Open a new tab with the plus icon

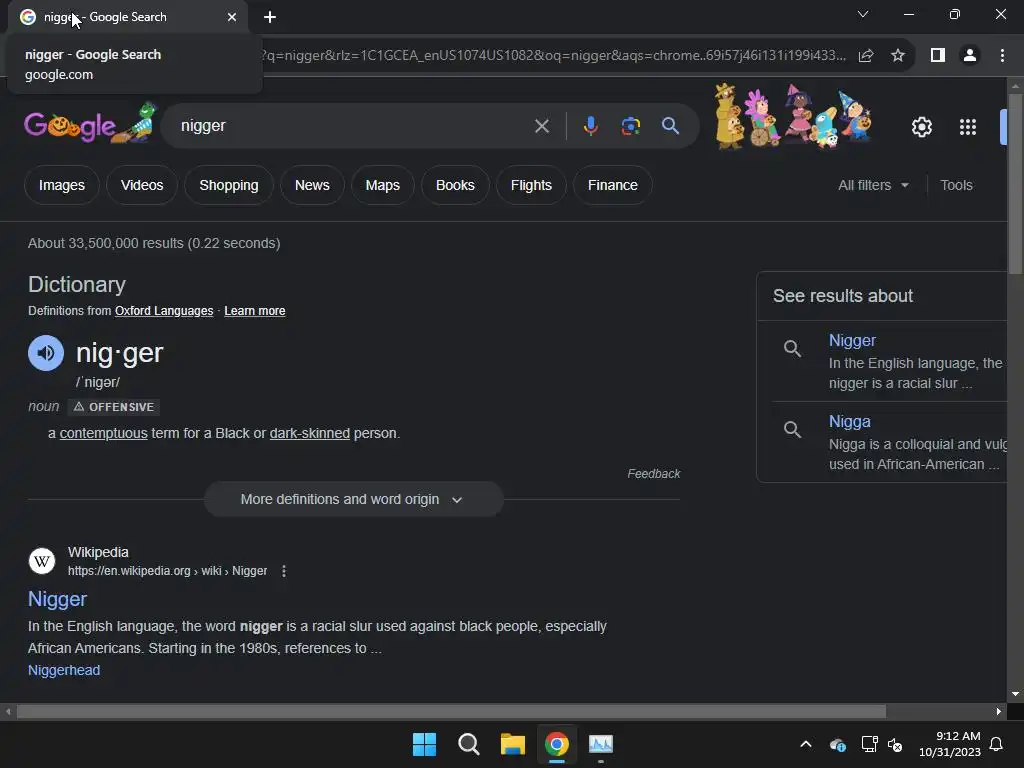(x=270, y=17)
